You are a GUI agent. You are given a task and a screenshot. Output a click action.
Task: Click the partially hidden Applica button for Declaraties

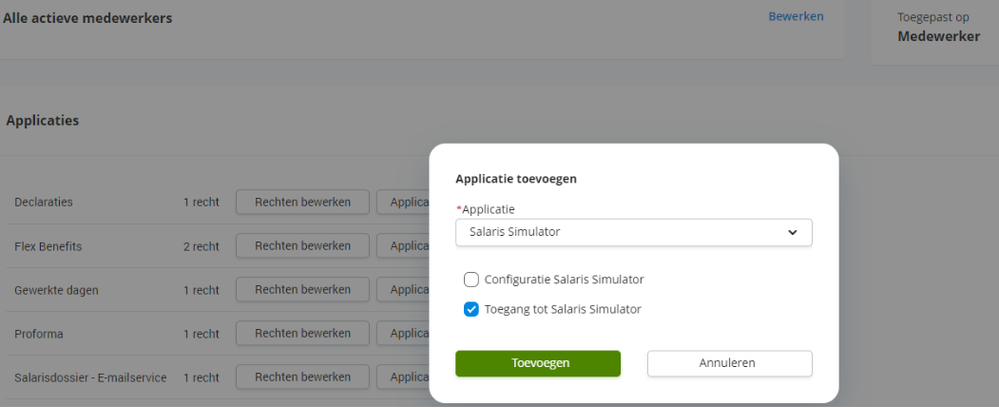pos(404,202)
